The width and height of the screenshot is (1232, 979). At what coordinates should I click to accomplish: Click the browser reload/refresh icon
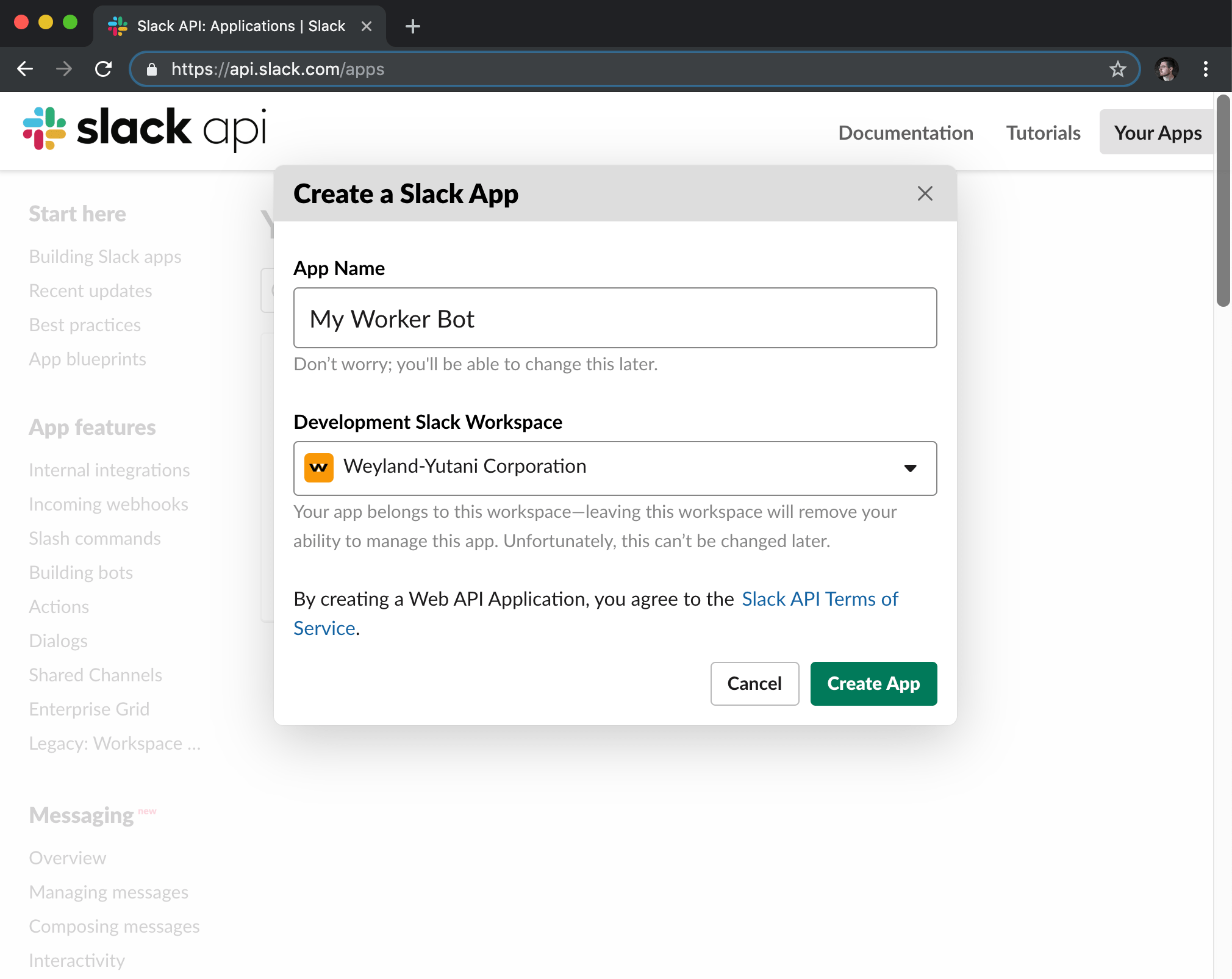click(x=102, y=69)
